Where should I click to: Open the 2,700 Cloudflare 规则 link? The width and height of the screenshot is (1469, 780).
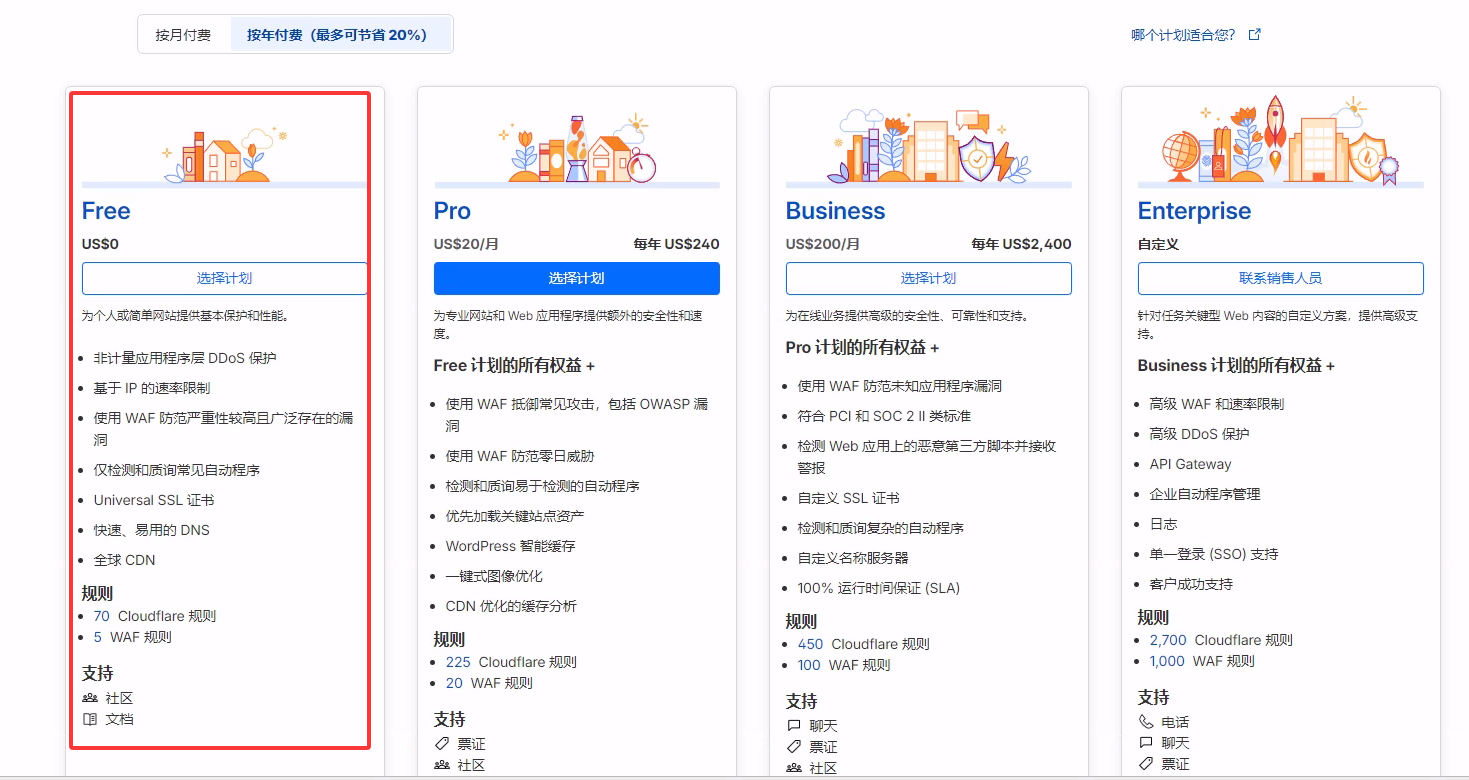tap(1167, 640)
